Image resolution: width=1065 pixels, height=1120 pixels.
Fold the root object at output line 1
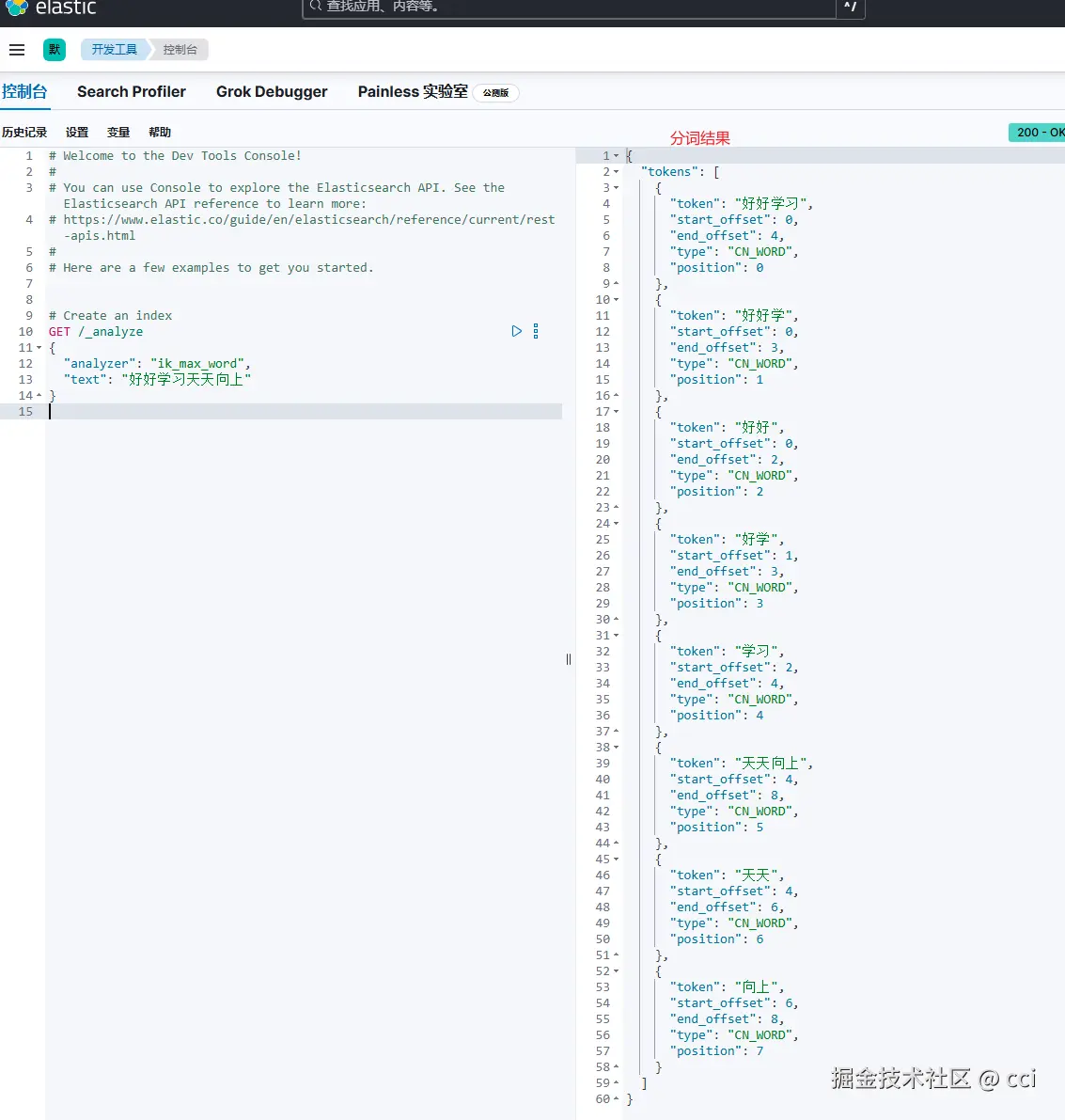(x=617, y=156)
